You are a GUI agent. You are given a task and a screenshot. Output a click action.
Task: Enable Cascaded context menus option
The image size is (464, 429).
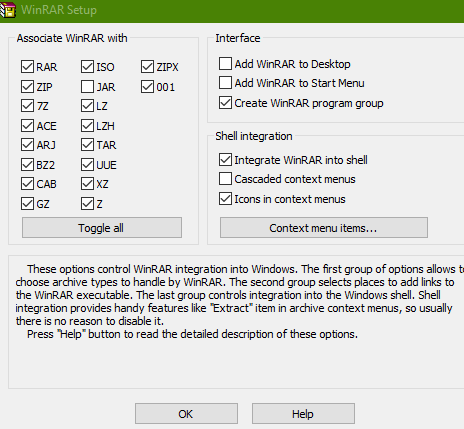[x=225, y=179]
